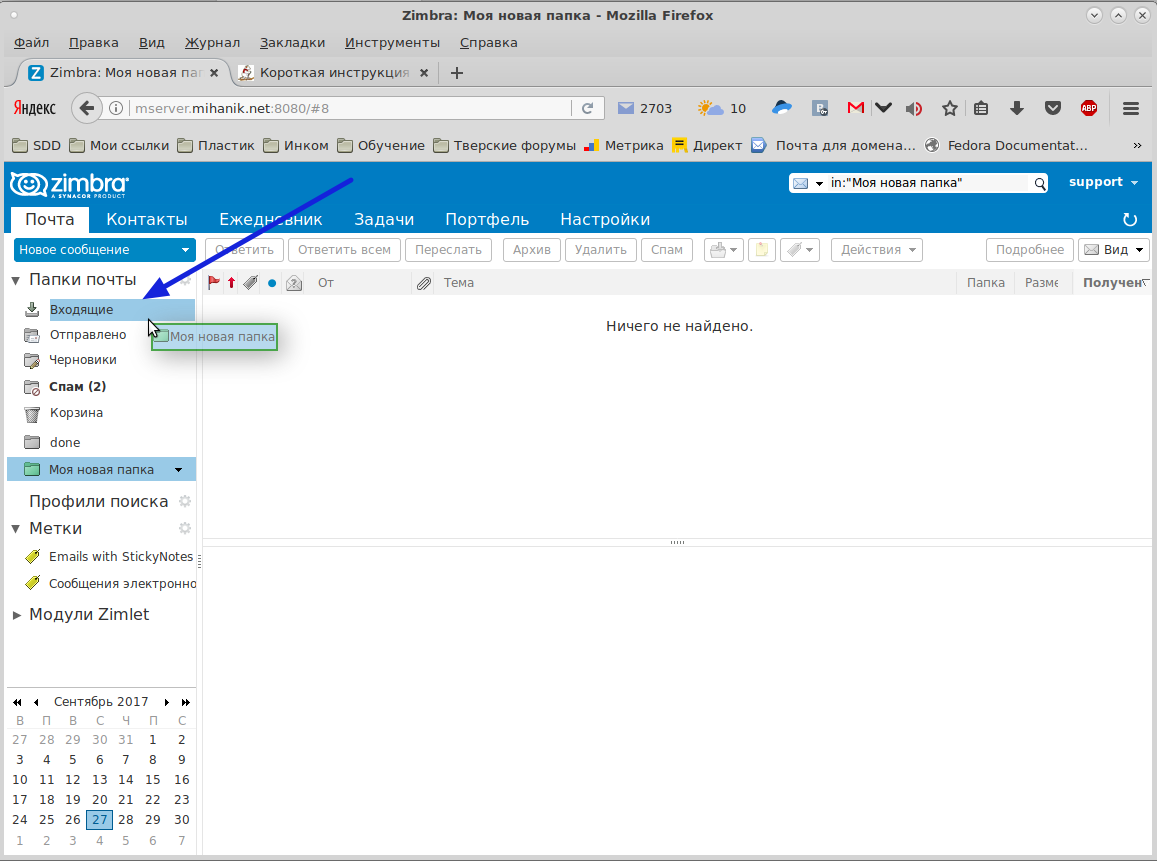The image size is (1157, 861).
Task: Click the Корзина trash icon
Action: click(x=32, y=413)
